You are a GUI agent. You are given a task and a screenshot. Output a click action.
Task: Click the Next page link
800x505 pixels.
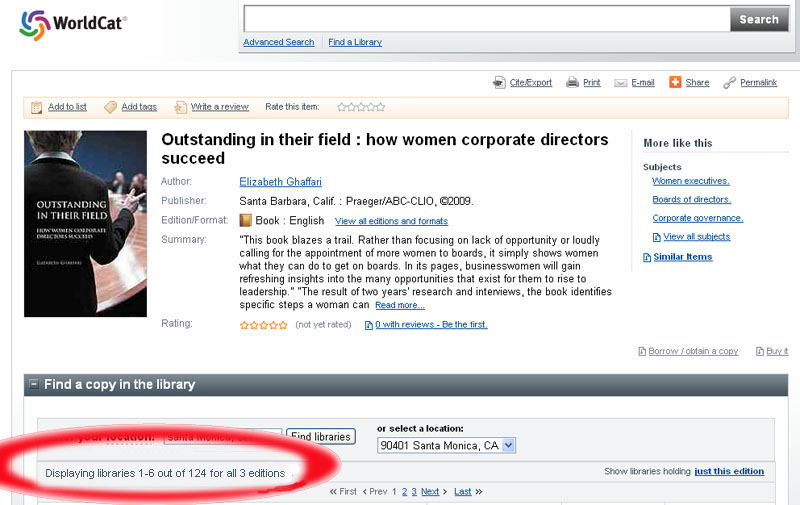point(430,492)
